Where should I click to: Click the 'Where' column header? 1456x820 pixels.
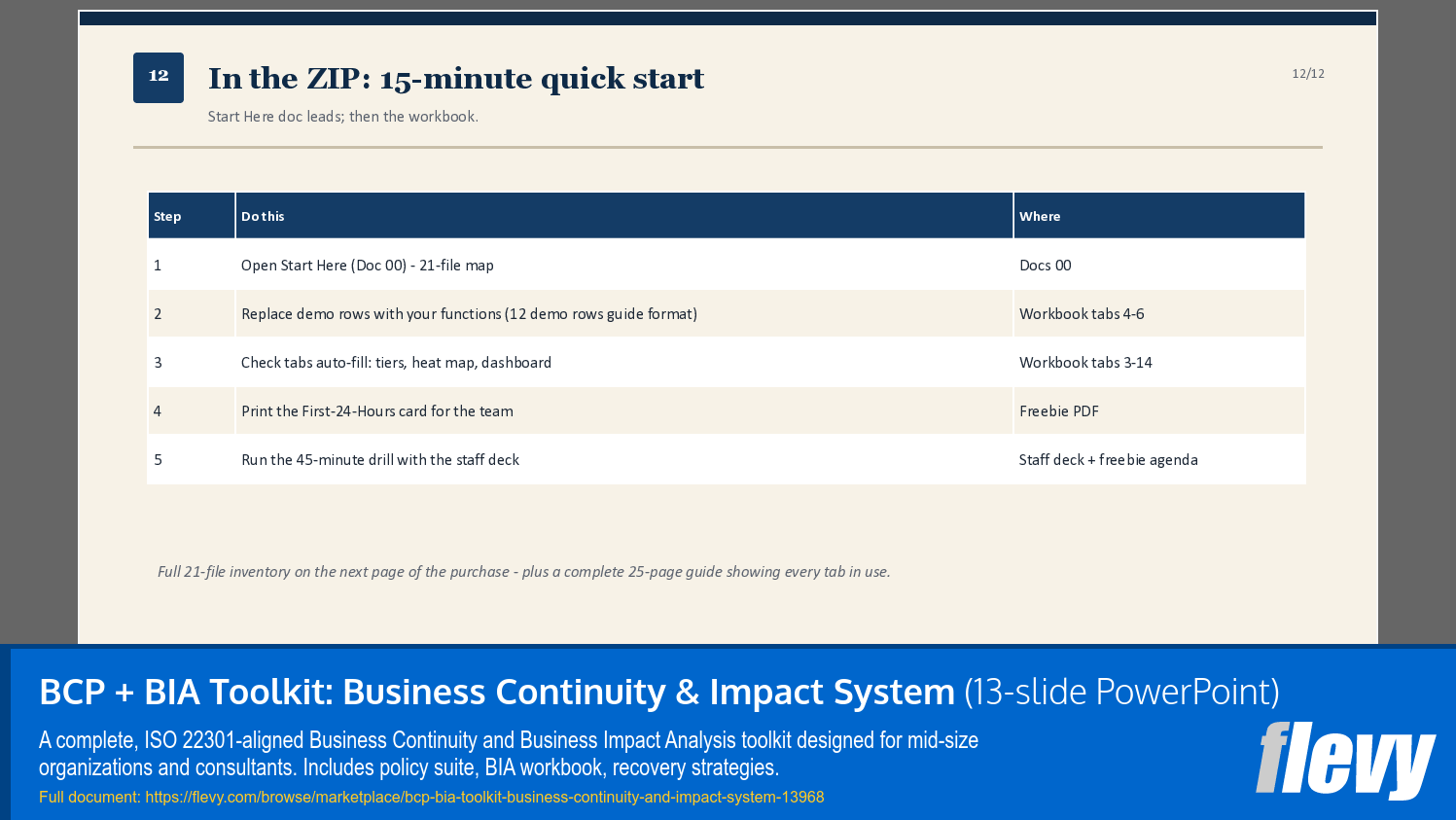click(1159, 216)
